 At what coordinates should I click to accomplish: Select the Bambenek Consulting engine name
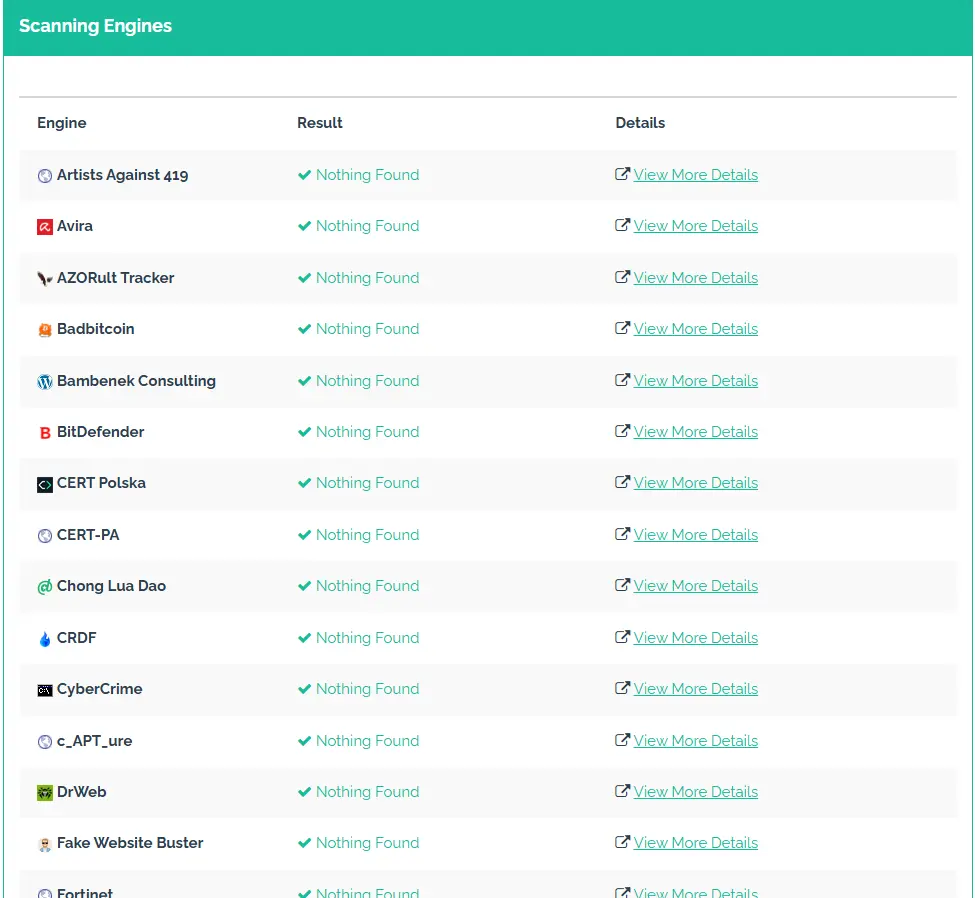pos(136,381)
